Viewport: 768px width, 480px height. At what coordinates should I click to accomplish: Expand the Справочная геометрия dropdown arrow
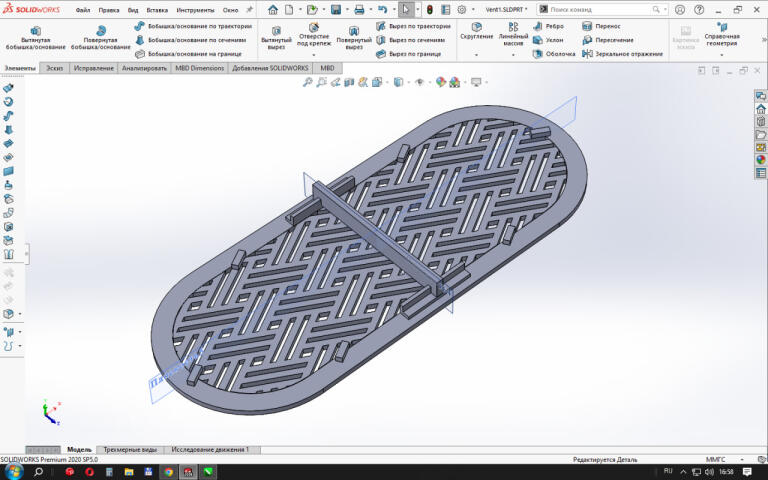(721, 55)
